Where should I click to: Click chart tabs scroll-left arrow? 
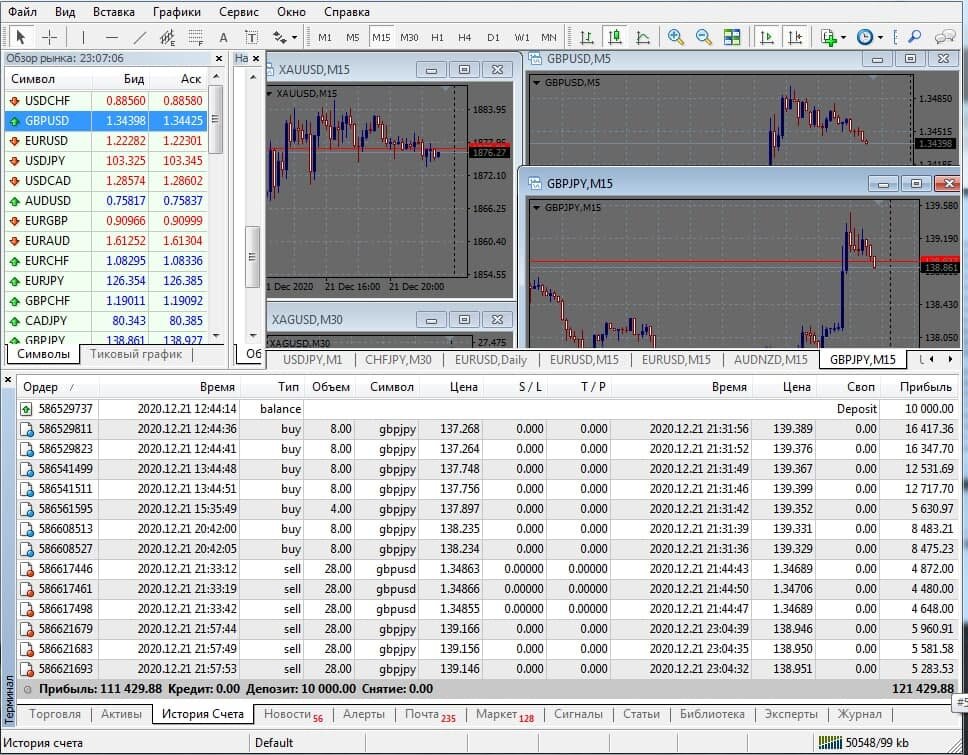pos(932,359)
